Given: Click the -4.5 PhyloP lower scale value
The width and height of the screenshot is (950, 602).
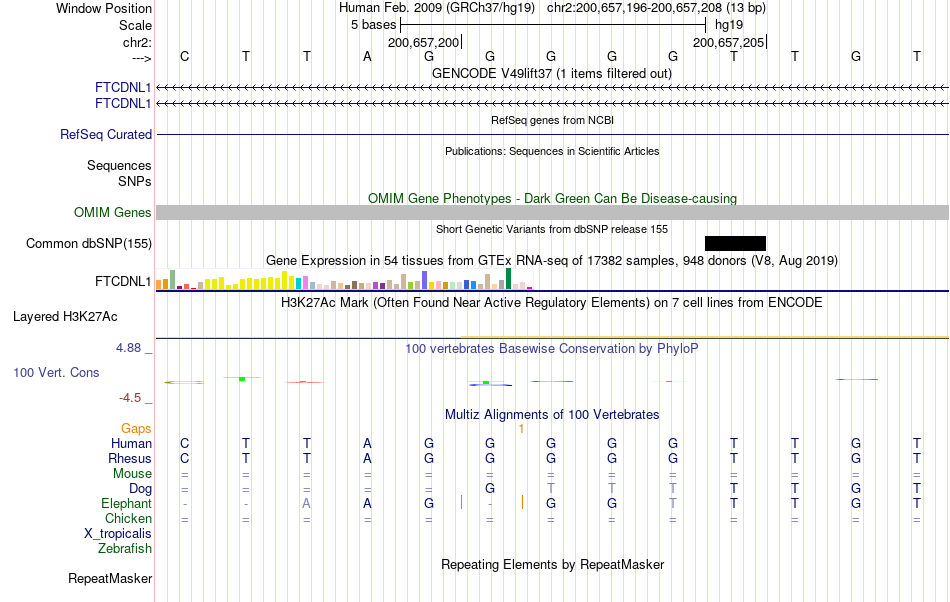Looking at the screenshot, I should click(130, 397).
